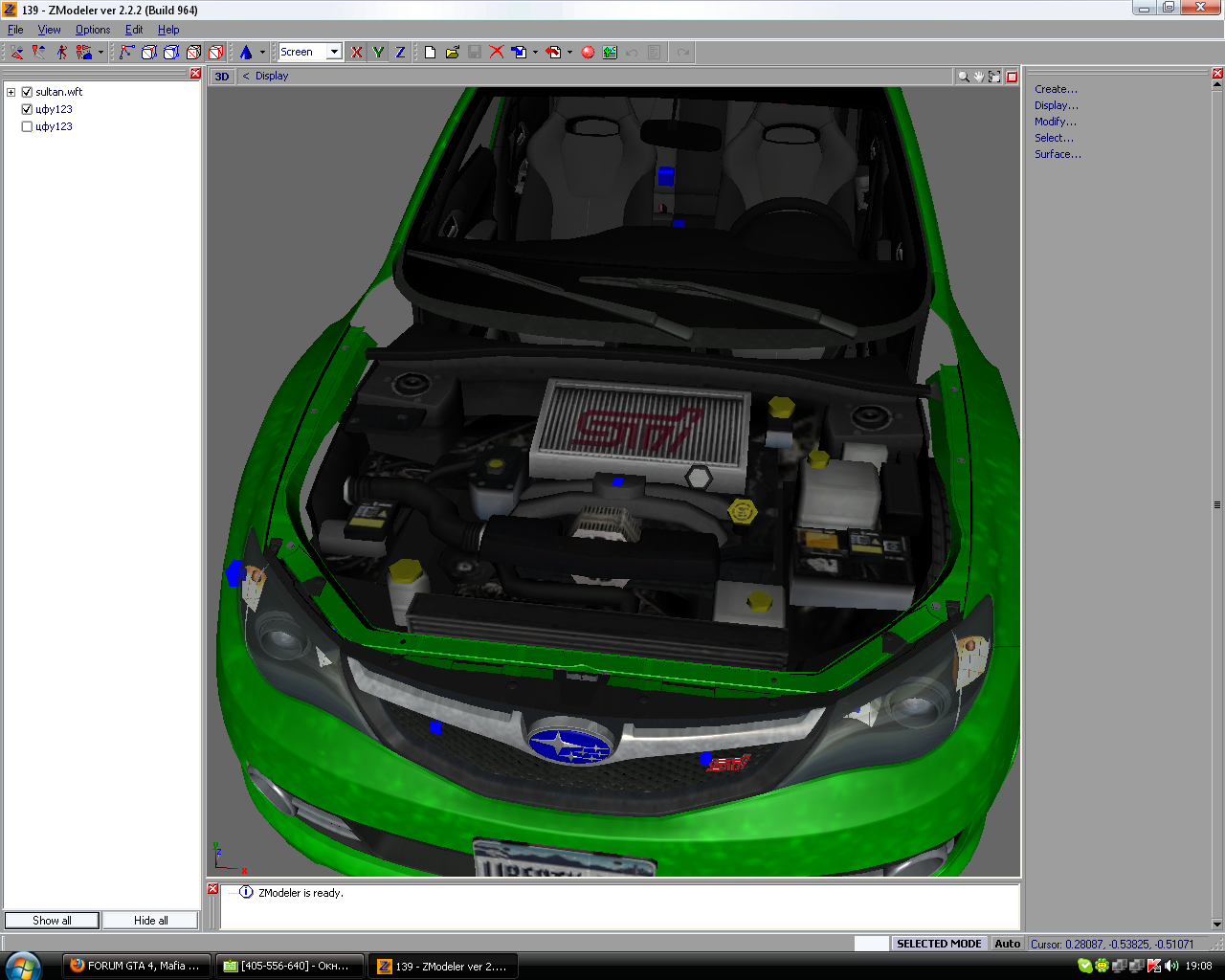Click the red X delete icon
Viewport: 1225px width, 980px height.
point(497,53)
